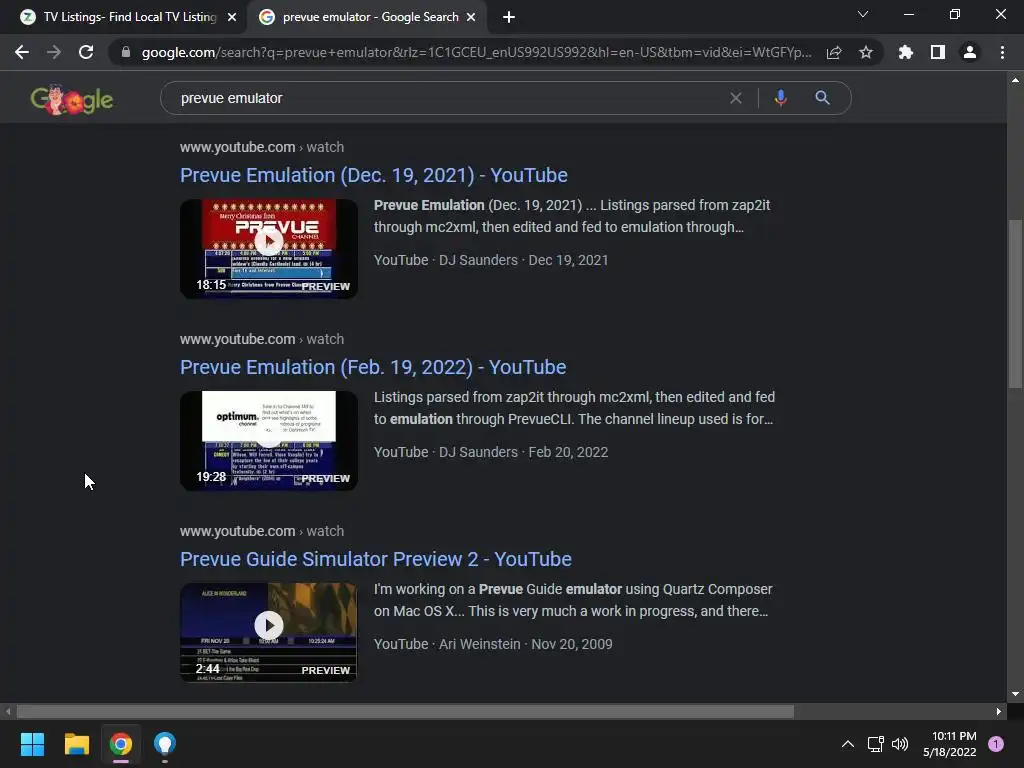Open the Tips lightbulb taskbar app
This screenshot has height=768, width=1024.
tap(165, 744)
